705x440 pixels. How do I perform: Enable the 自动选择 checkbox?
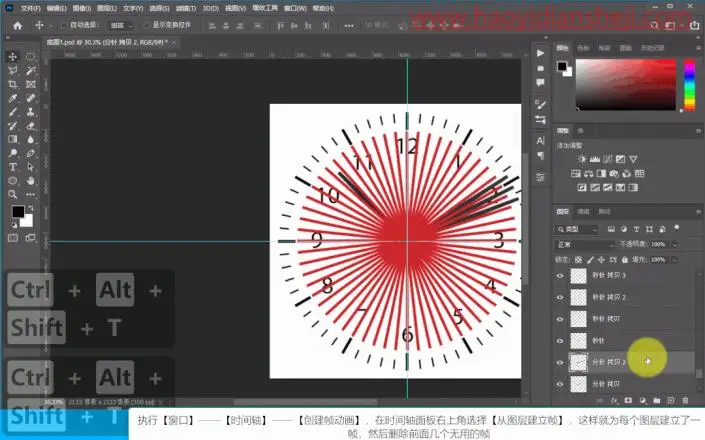(x=64, y=25)
